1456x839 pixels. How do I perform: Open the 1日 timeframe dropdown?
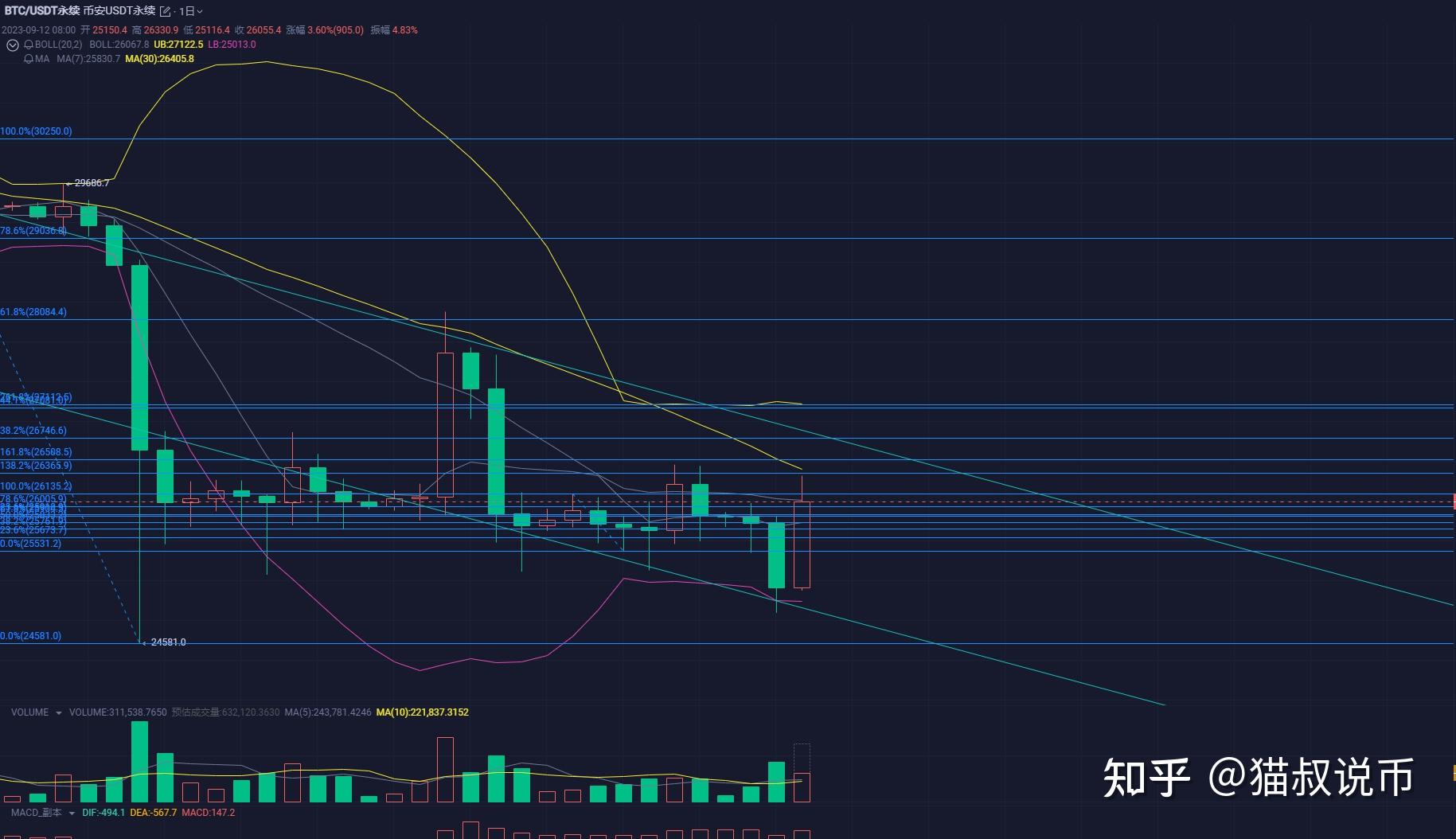(188, 11)
